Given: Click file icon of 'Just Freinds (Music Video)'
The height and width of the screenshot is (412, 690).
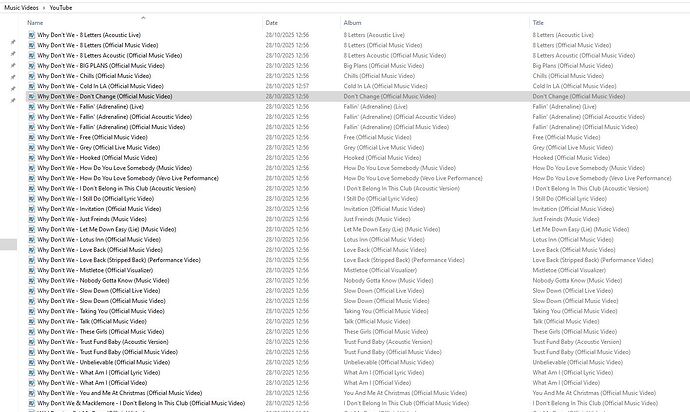Looking at the screenshot, I should [x=32, y=219].
